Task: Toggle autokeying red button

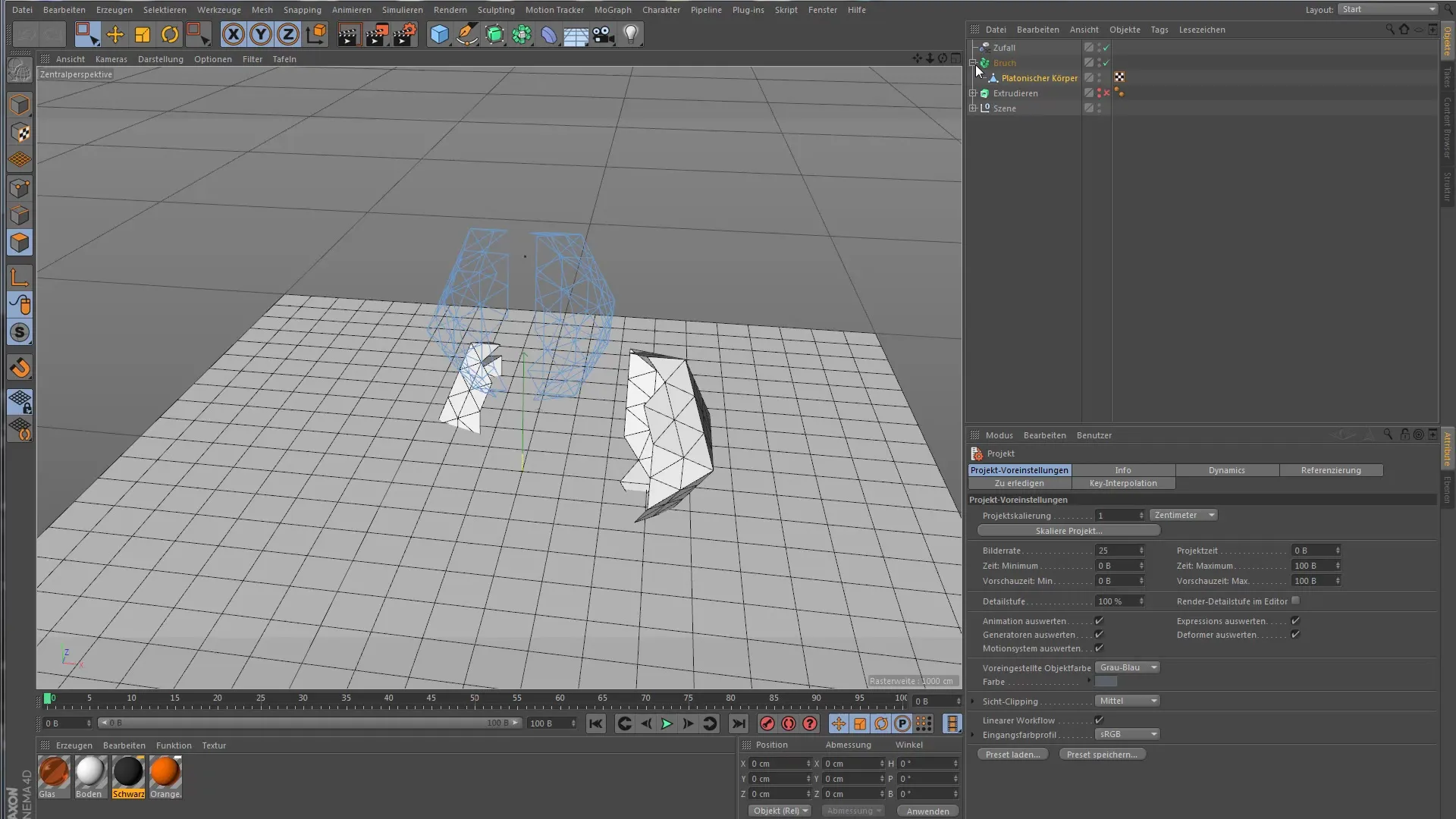Action: [x=789, y=723]
